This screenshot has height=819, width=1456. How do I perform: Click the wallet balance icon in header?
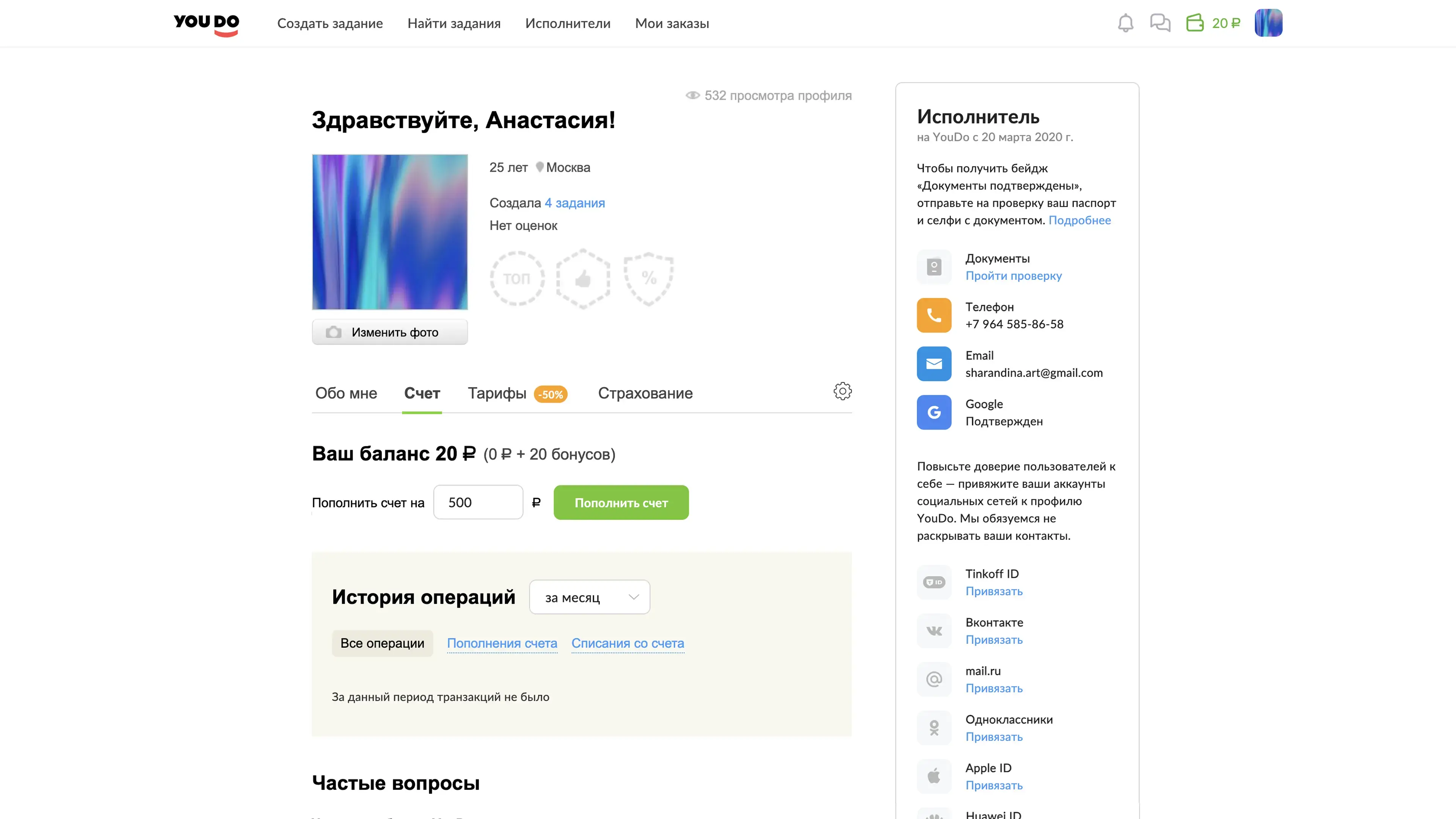[x=1195, y=23]
